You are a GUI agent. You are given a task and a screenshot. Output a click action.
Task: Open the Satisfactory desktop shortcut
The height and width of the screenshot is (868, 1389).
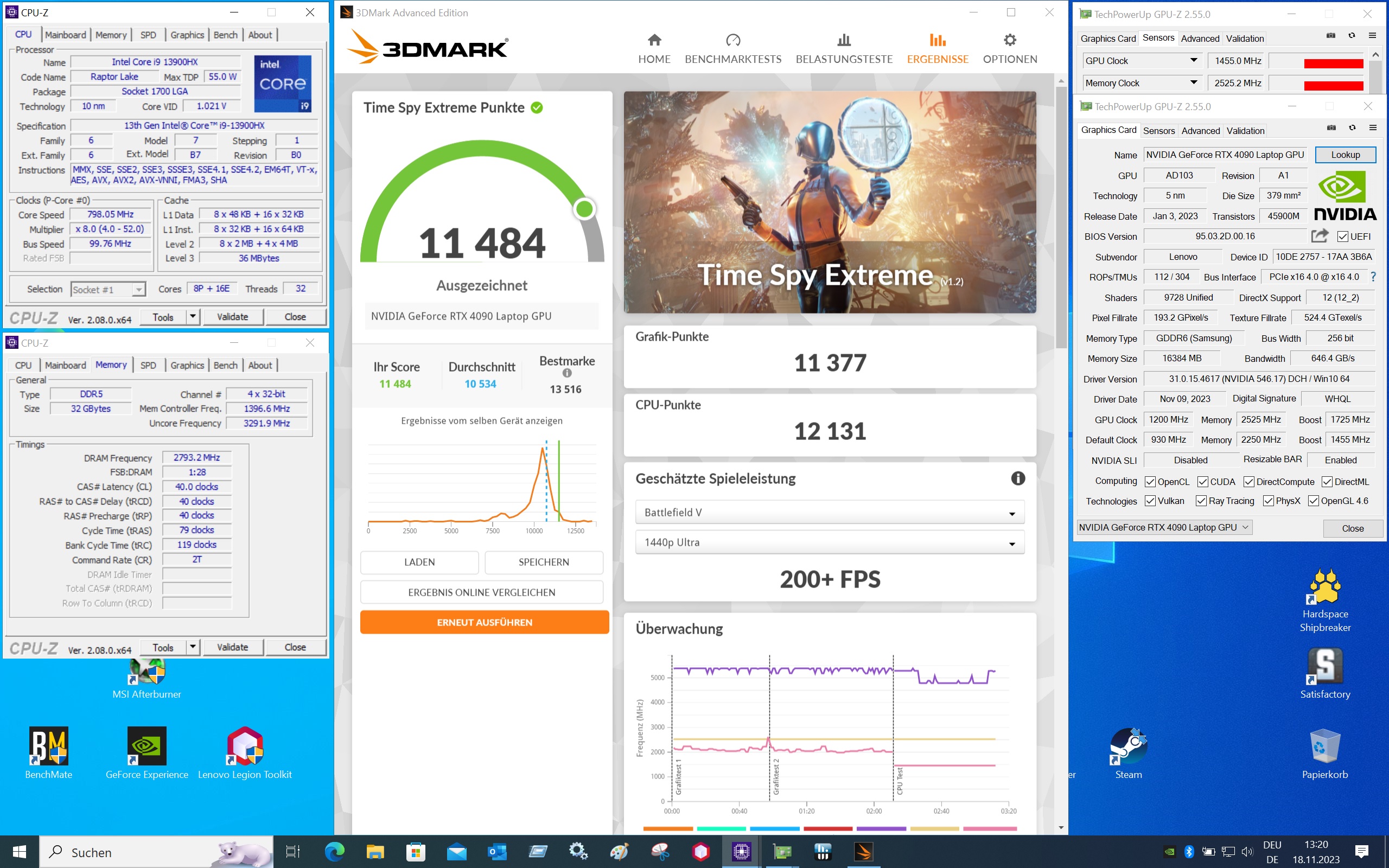(x=1325, y=674)
